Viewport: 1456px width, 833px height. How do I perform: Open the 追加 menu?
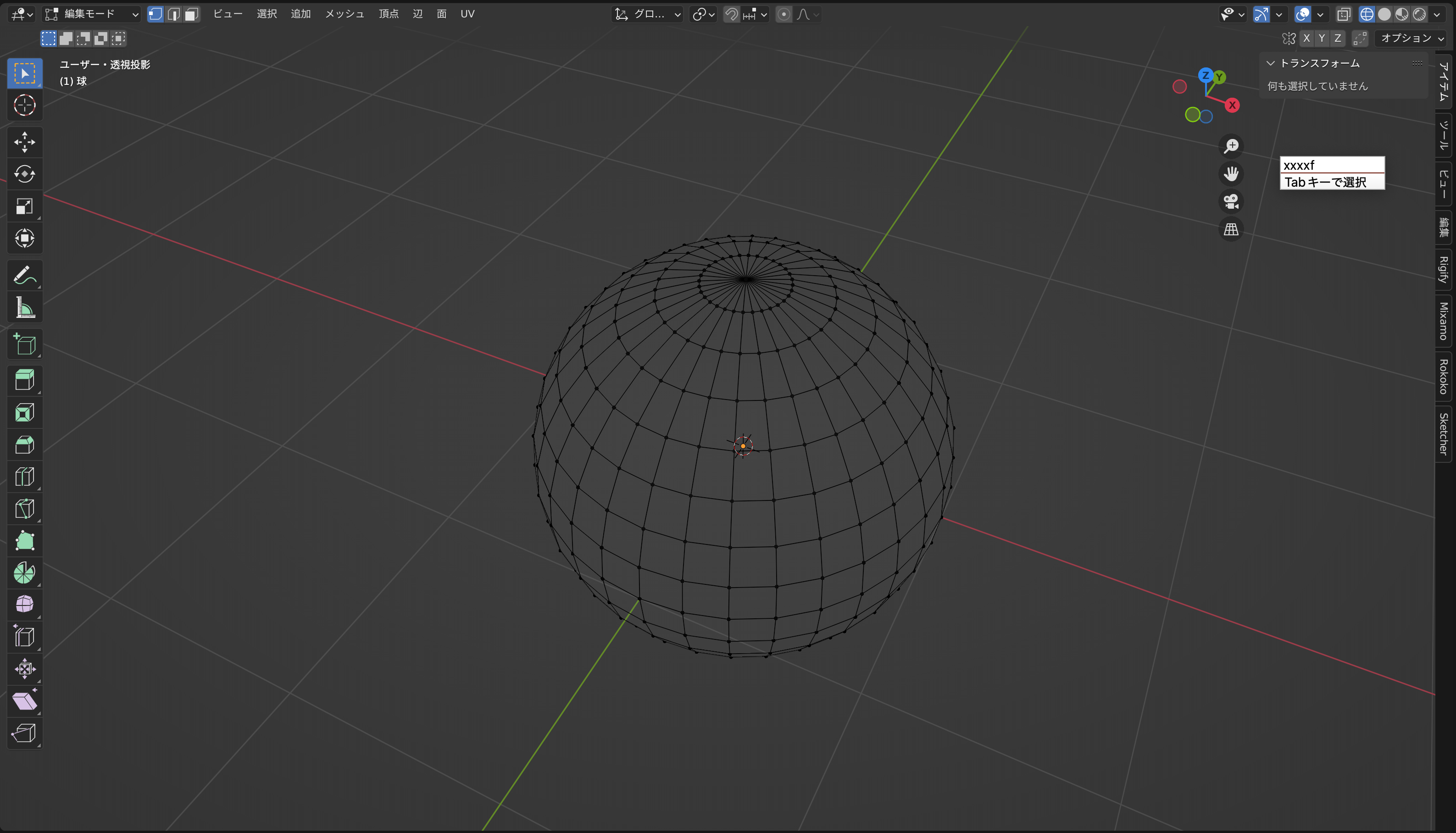click(x=301, y=14)
